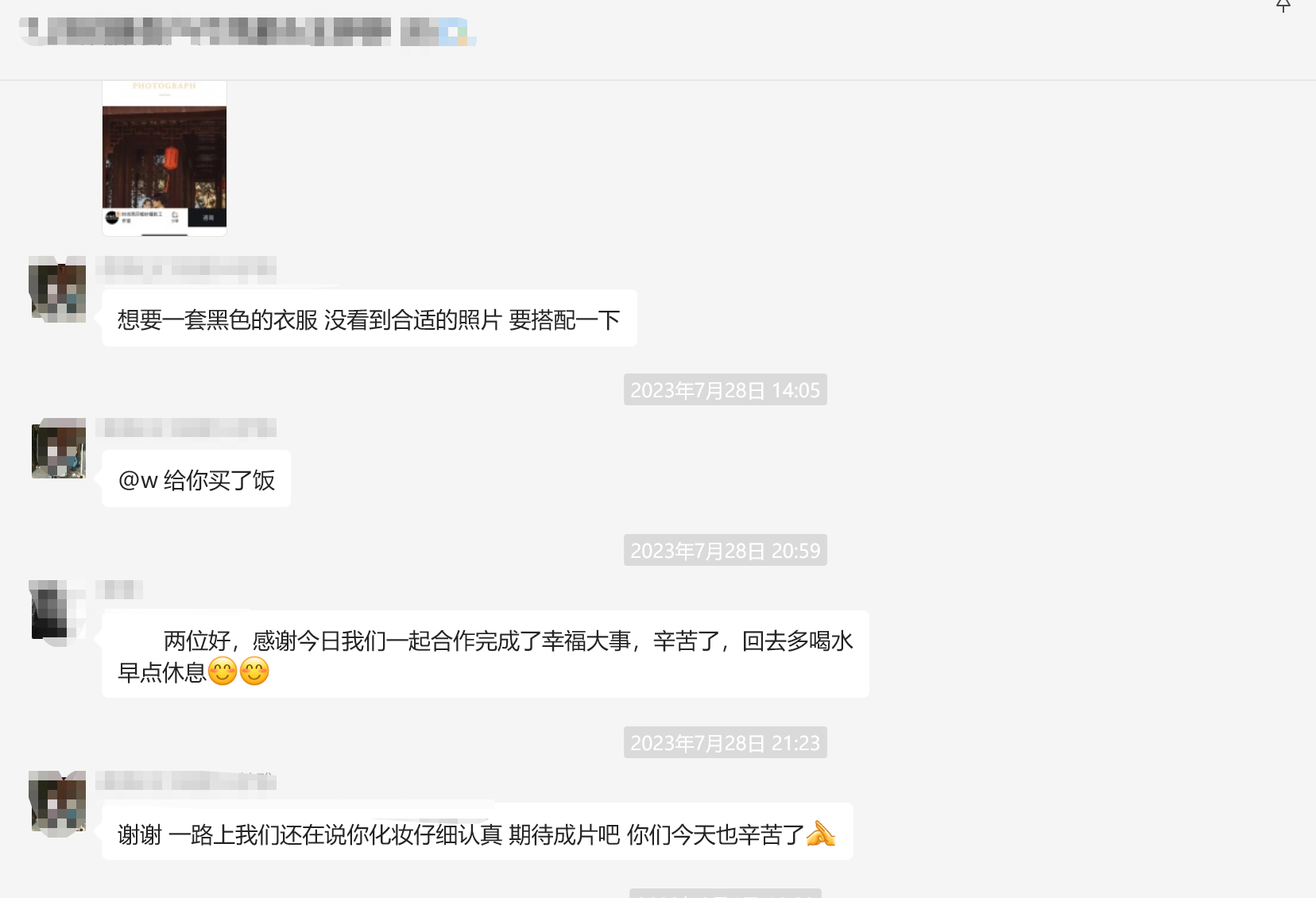Click avatar beside the "两位好" message
Viewport: 1316px width, 898px height.
coord(57,610)
